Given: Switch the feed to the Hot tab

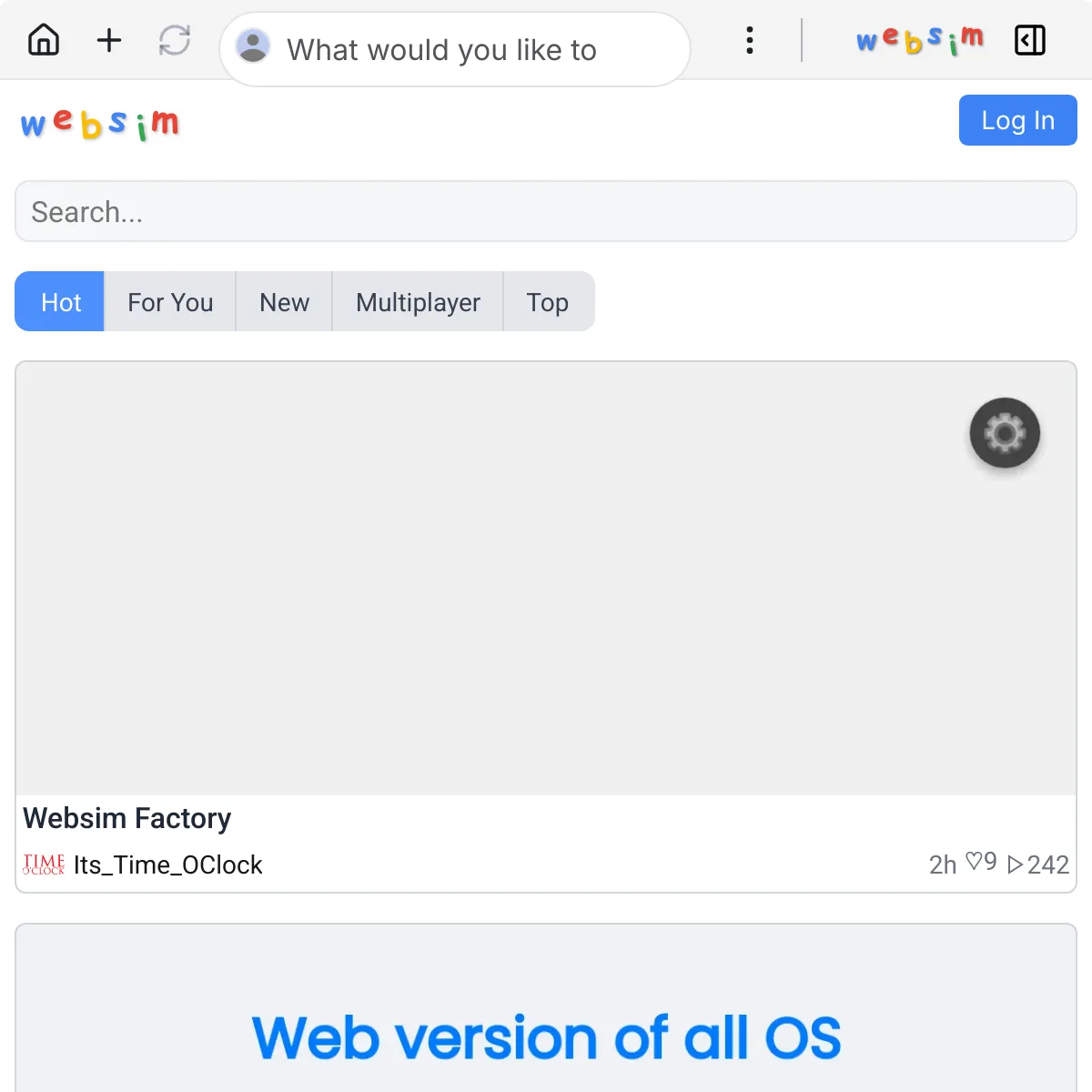Looking at the screenshot, I should click(59, 301).
